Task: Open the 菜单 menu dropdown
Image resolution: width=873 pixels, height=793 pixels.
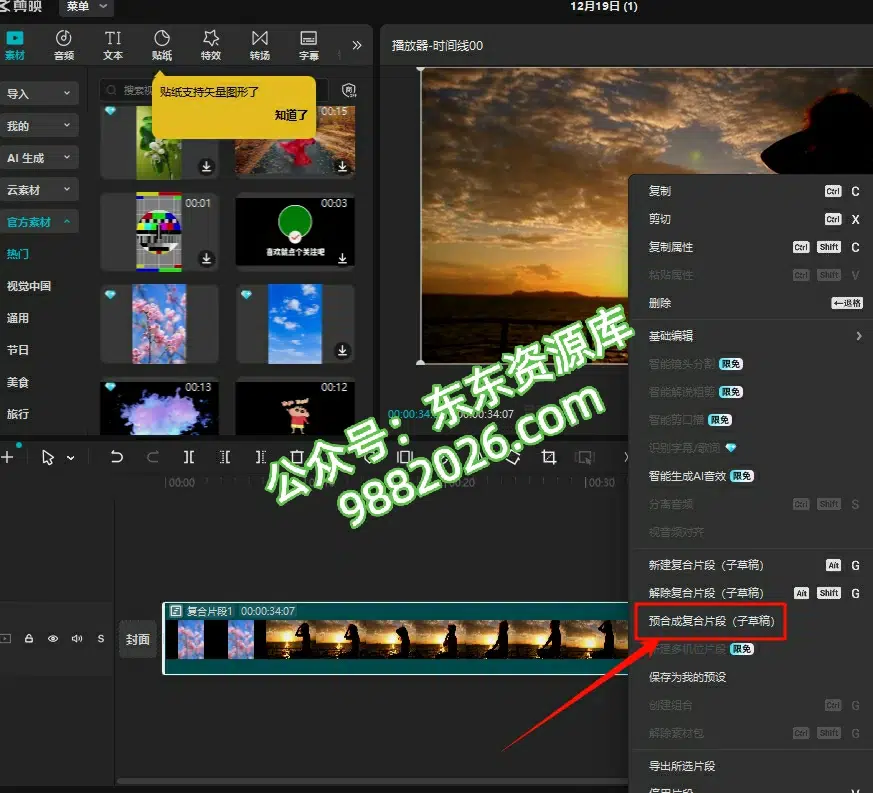Action: tap(86, 7)
